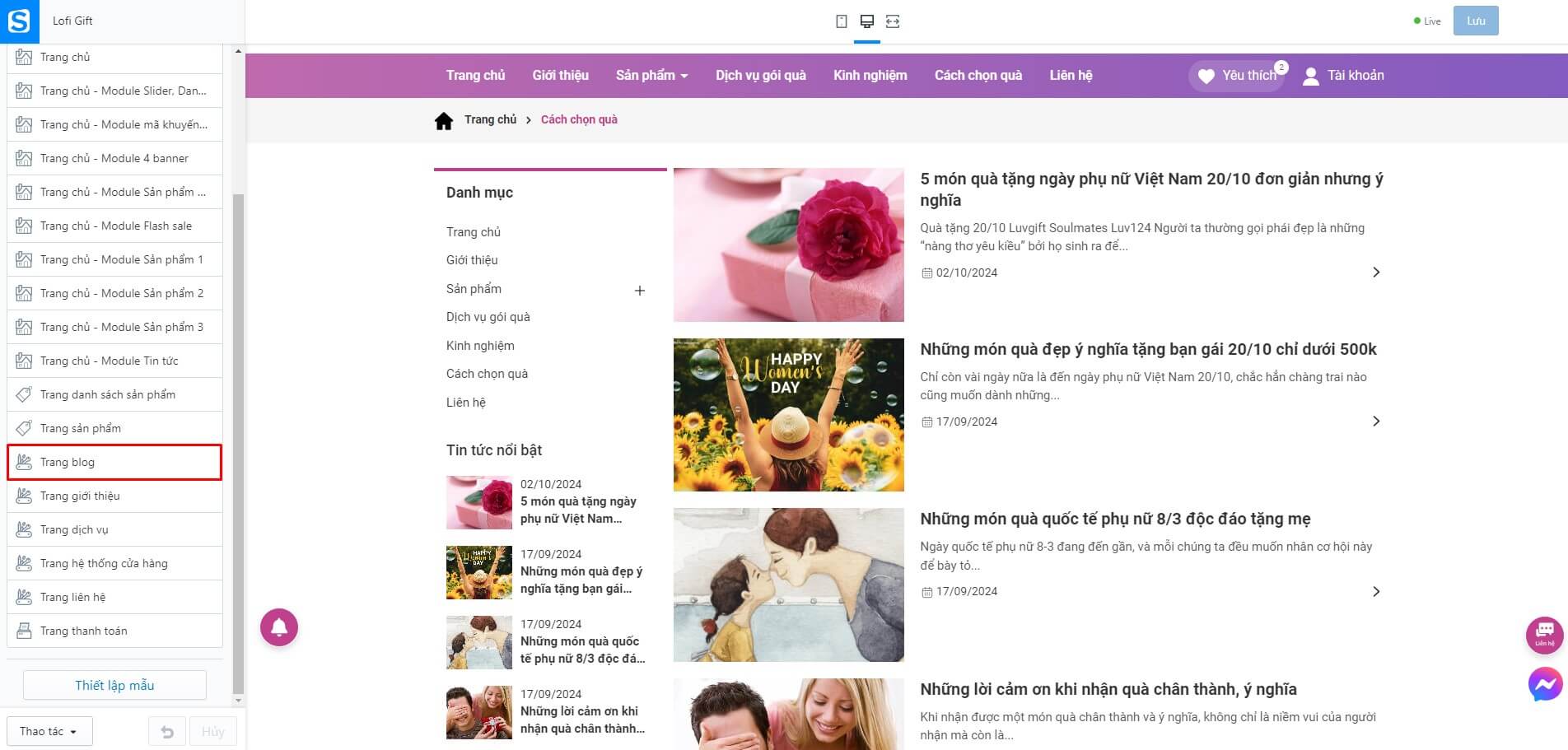The width and height of the screenshot is (1568, 750).
Task: Select the desktop preview icon
Action: pyautogui.click(x=866, y=21)
